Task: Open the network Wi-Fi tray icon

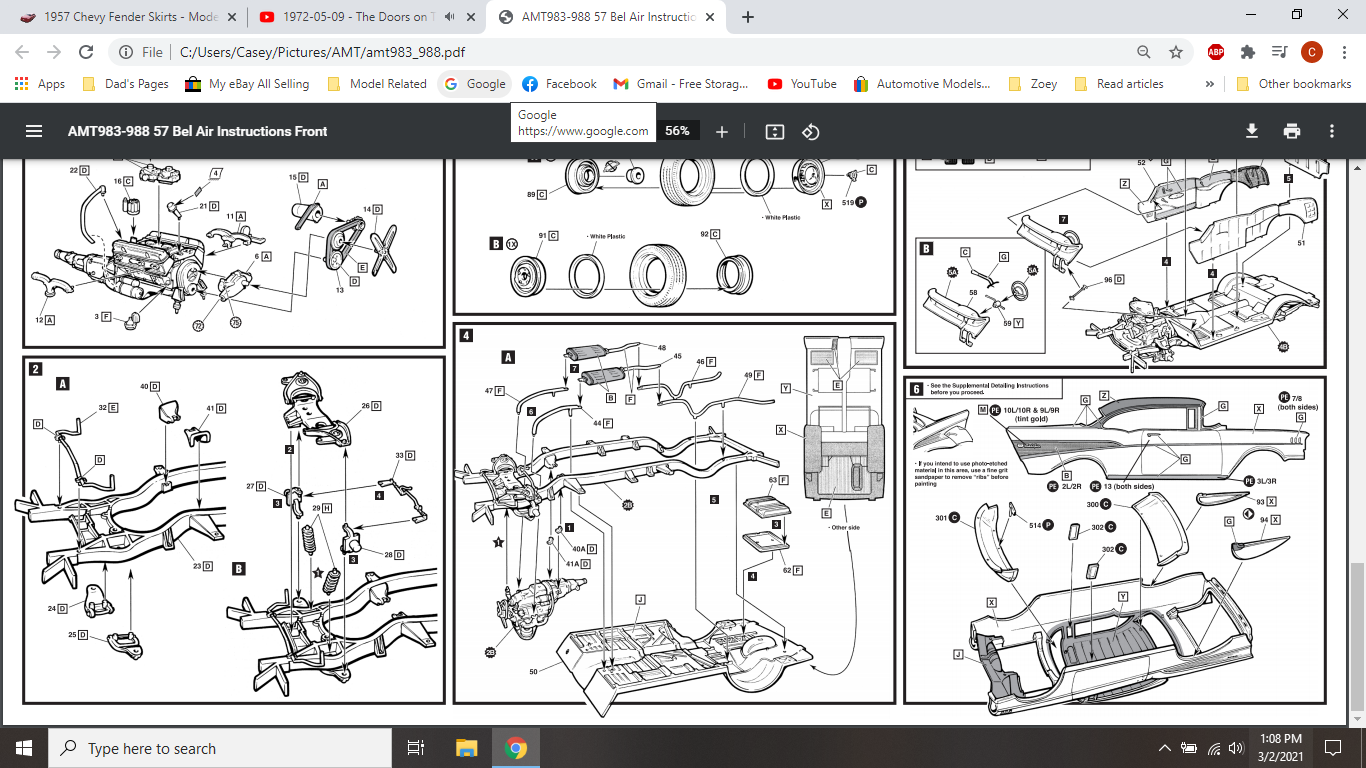Action: [x=1213, y=748]
